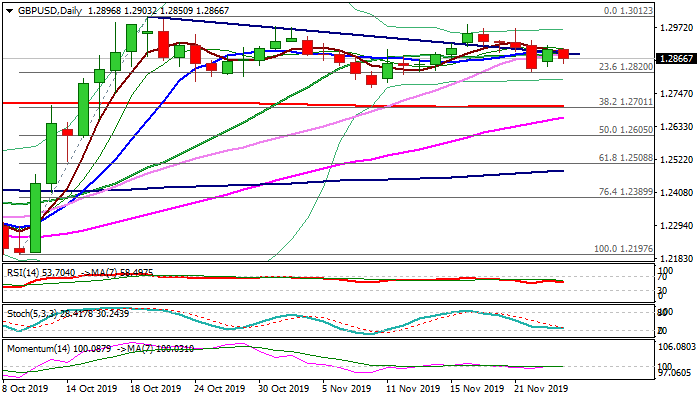Click the 1.21830 price scale value
The image size is (700, 400).
click(676, 259)
